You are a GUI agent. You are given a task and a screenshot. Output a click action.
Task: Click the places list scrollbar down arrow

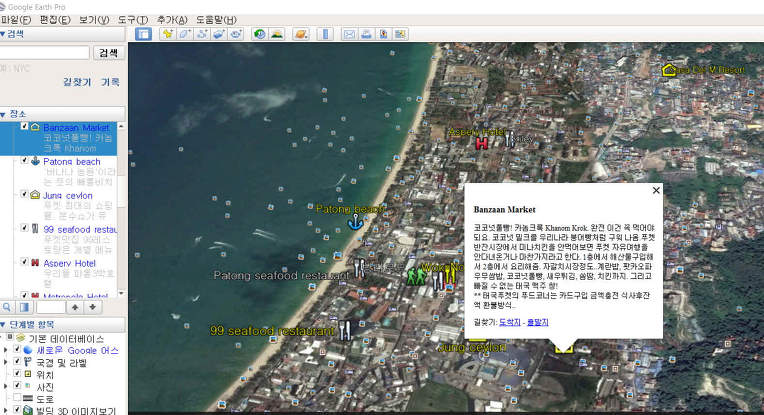[121, 293]
